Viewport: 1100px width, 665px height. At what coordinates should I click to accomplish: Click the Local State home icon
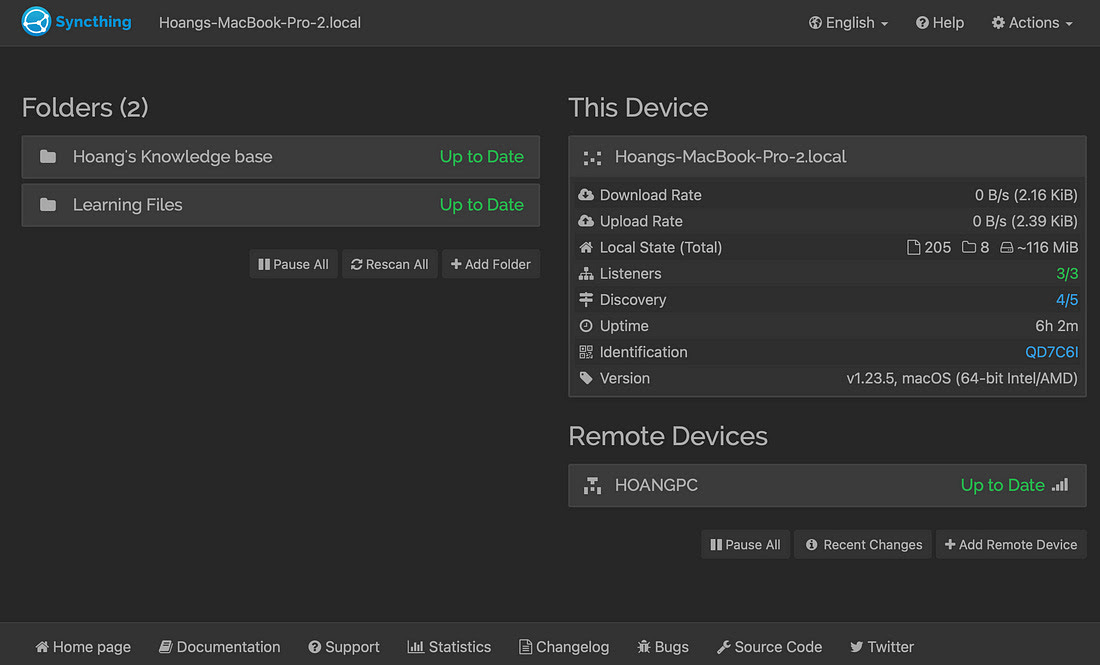click(x=586, y=247)
